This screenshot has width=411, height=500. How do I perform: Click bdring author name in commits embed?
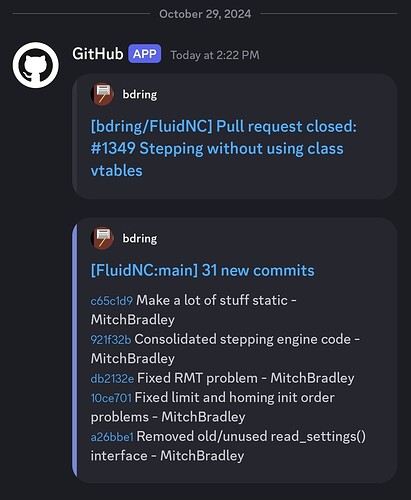pos(140,238)
